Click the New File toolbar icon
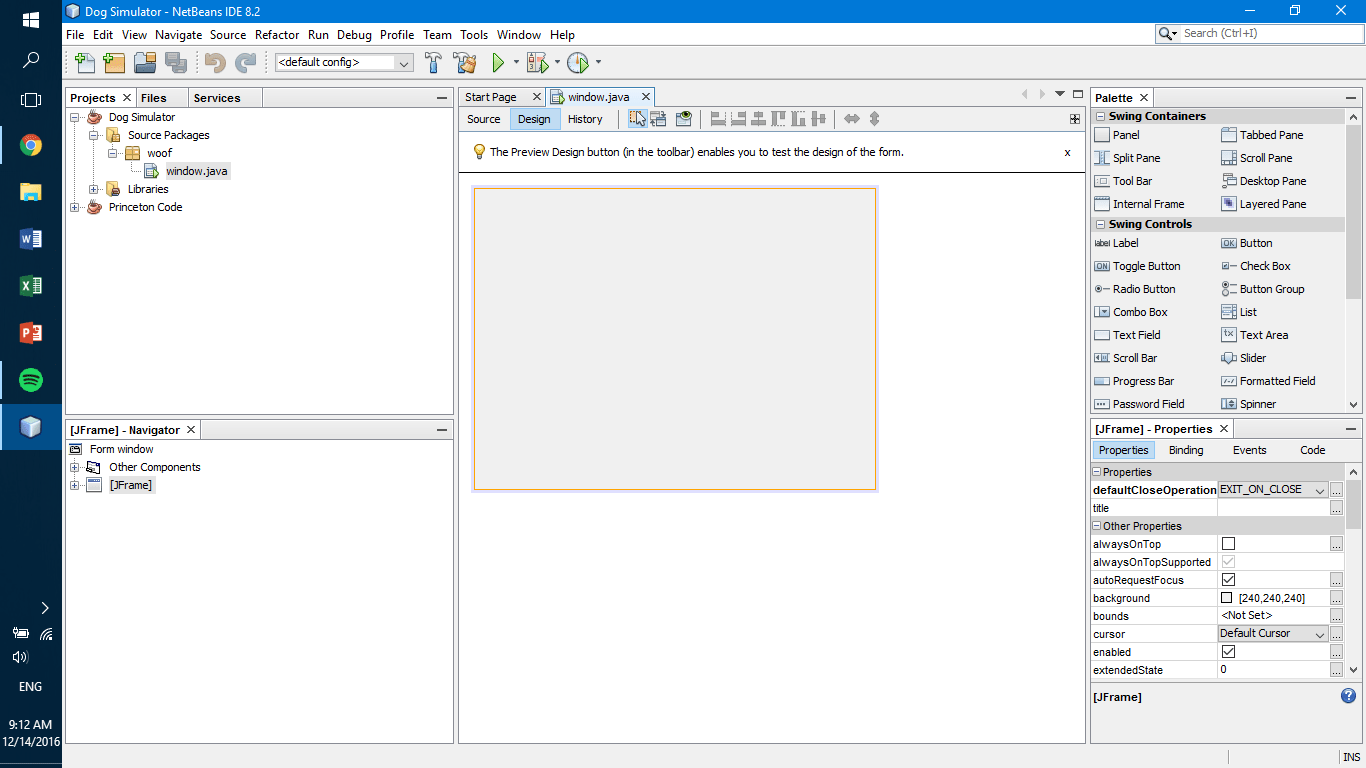1366x768 pixels. click(x=85, y=63)
